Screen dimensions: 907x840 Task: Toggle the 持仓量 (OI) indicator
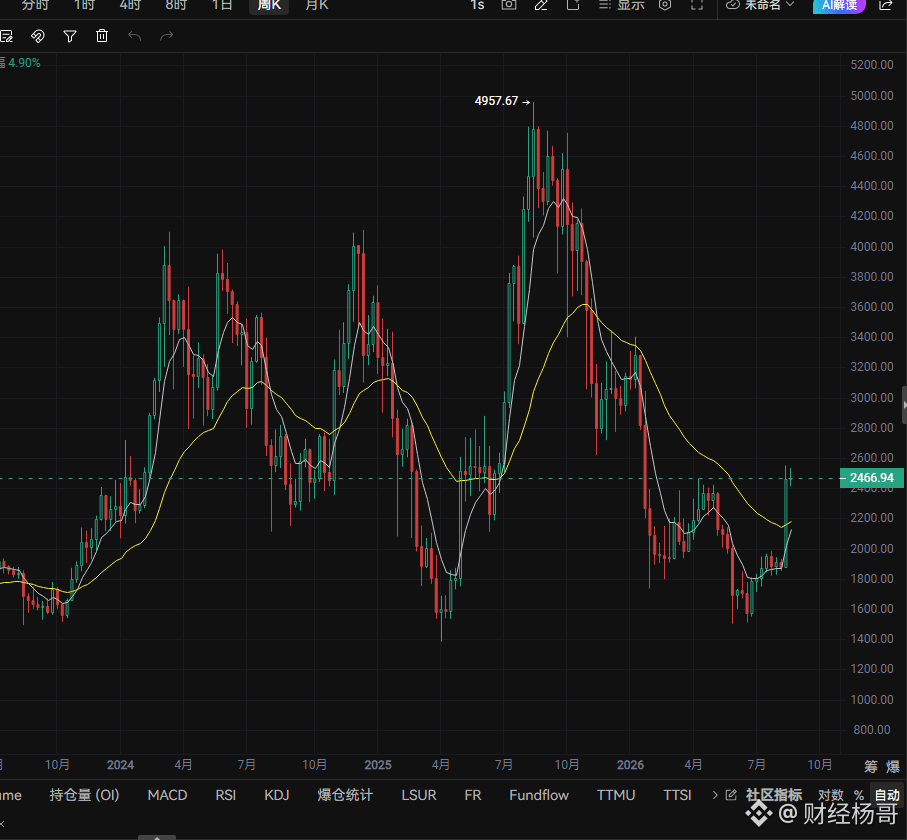[84, 795]
